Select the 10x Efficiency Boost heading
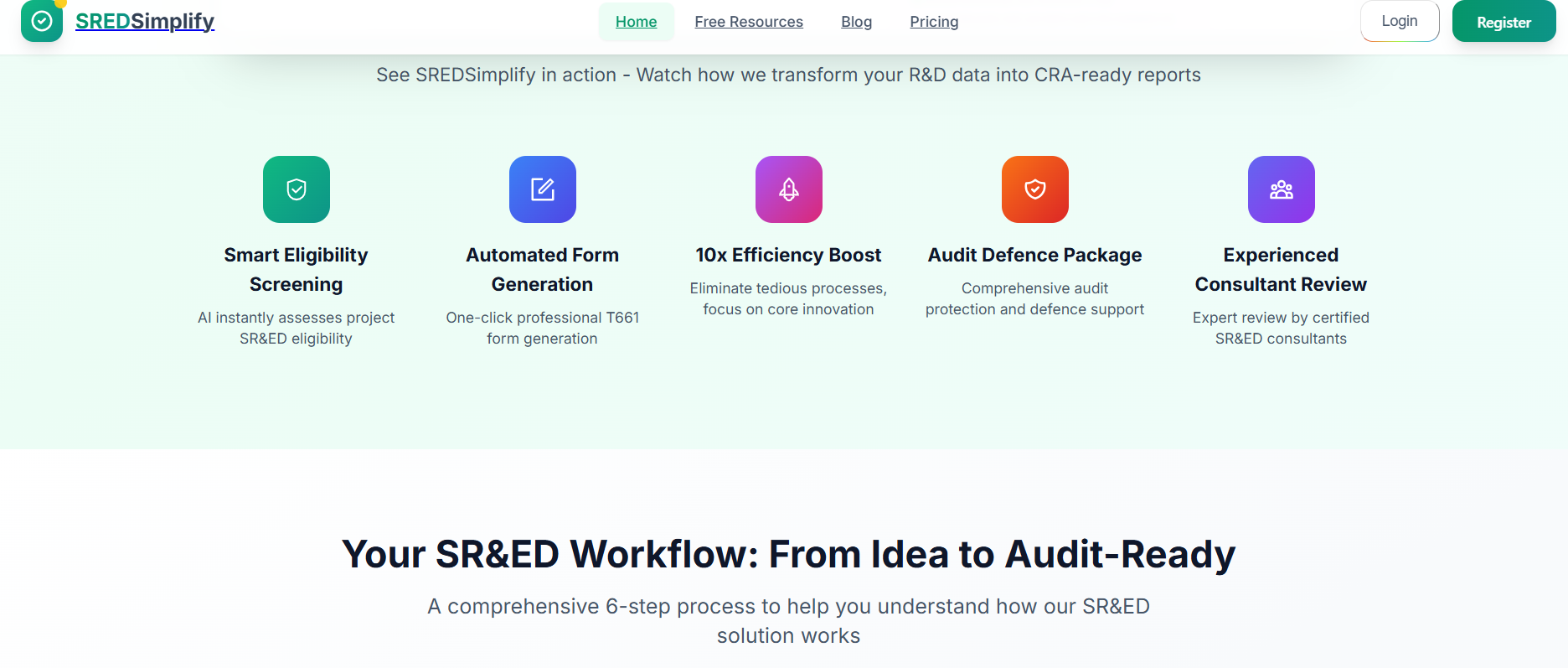 pos(788,255)
